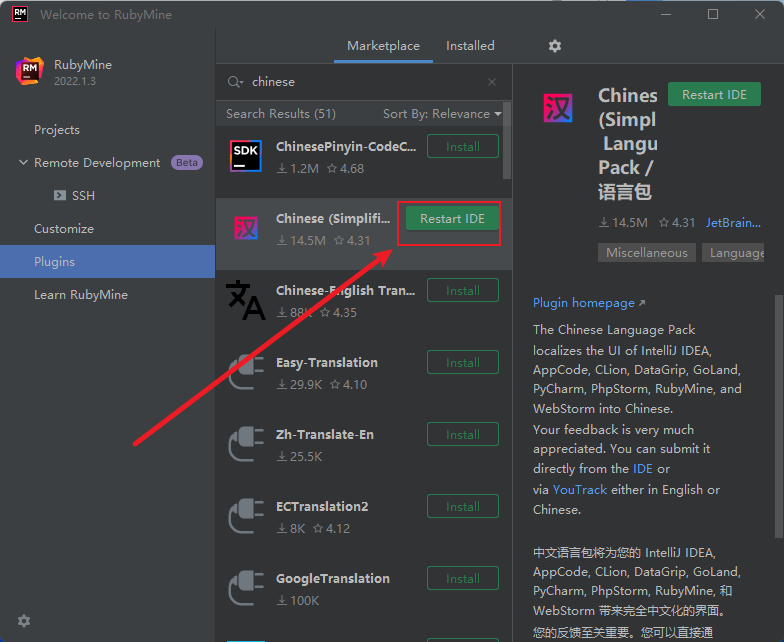Open Learn RubyMine in the sidebar
The height and width of the screenshot is (642, 784).
click(81, 295)
